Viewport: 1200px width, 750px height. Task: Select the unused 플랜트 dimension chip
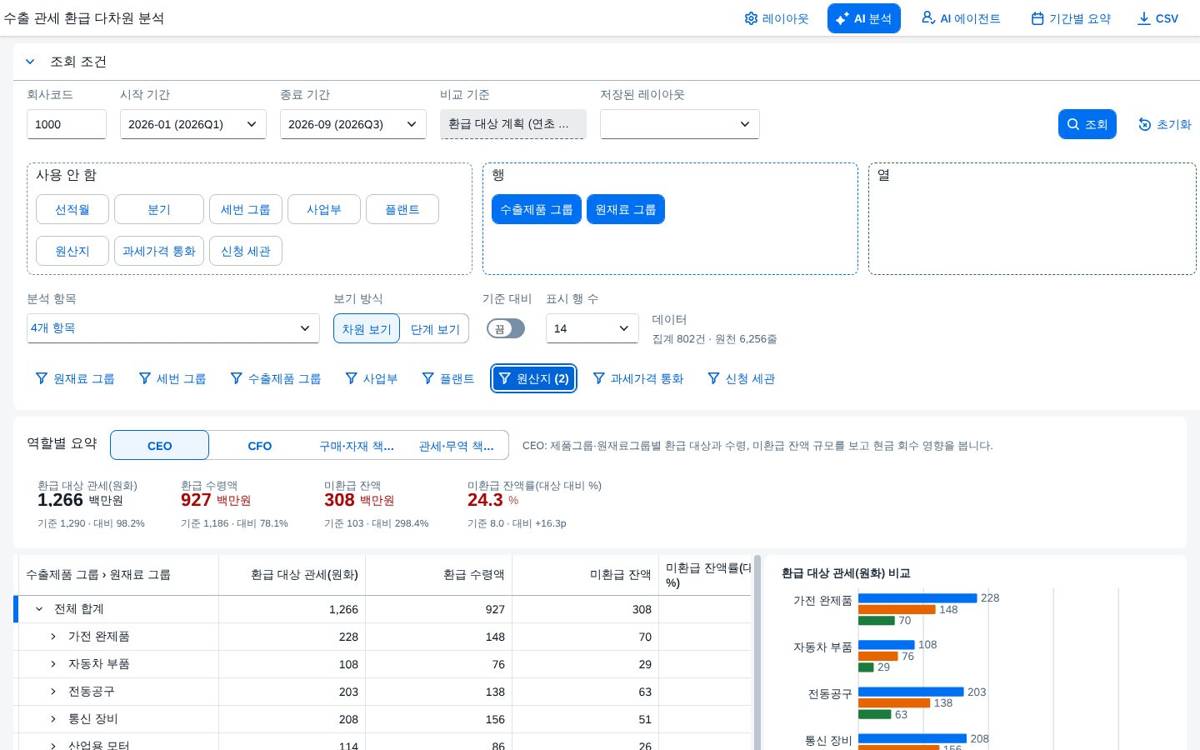pyautogui.click(x=402, y=210)
